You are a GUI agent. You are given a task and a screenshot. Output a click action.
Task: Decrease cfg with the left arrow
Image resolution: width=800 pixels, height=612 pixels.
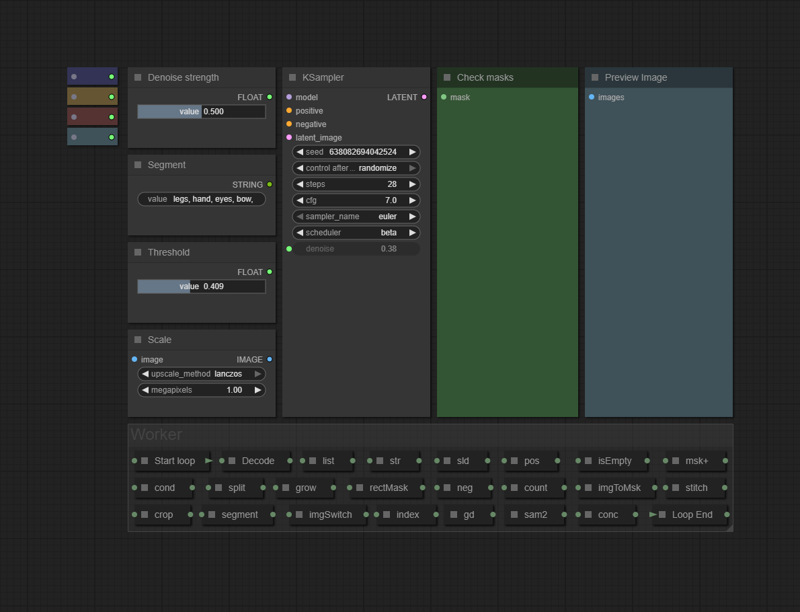[x=299, y=200]
